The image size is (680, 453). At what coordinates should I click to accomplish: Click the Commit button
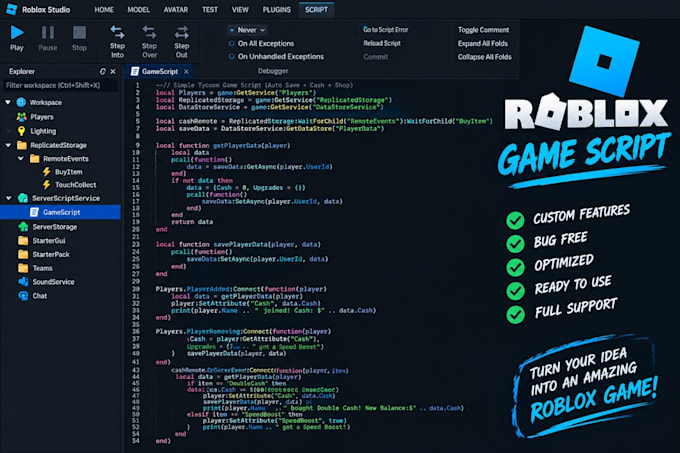click(376, 57)
